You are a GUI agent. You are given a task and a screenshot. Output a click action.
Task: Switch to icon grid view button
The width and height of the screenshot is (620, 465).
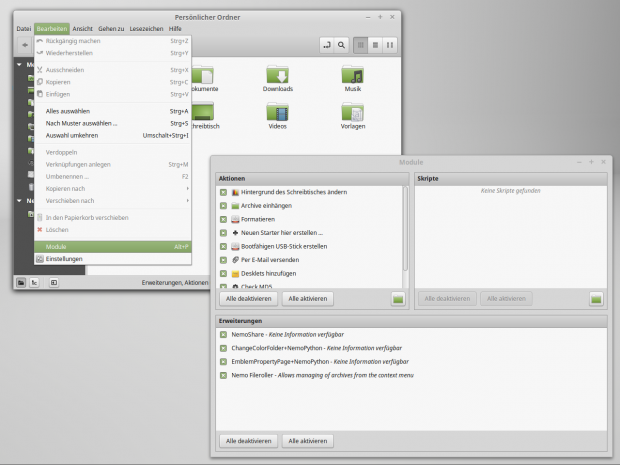pos(361,46)
